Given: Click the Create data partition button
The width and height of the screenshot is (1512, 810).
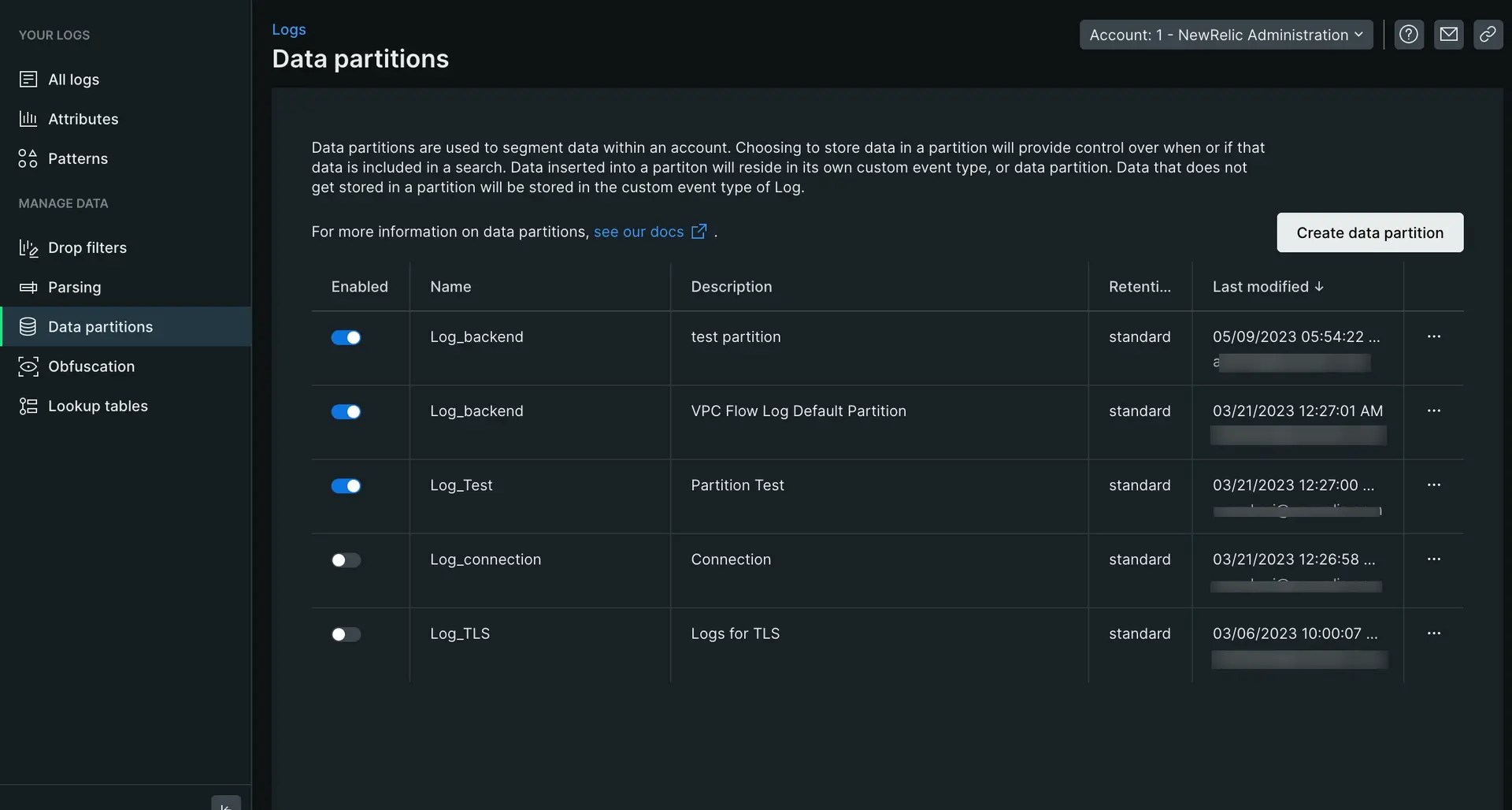Looking at the screenshot, I should point(1369,232).
